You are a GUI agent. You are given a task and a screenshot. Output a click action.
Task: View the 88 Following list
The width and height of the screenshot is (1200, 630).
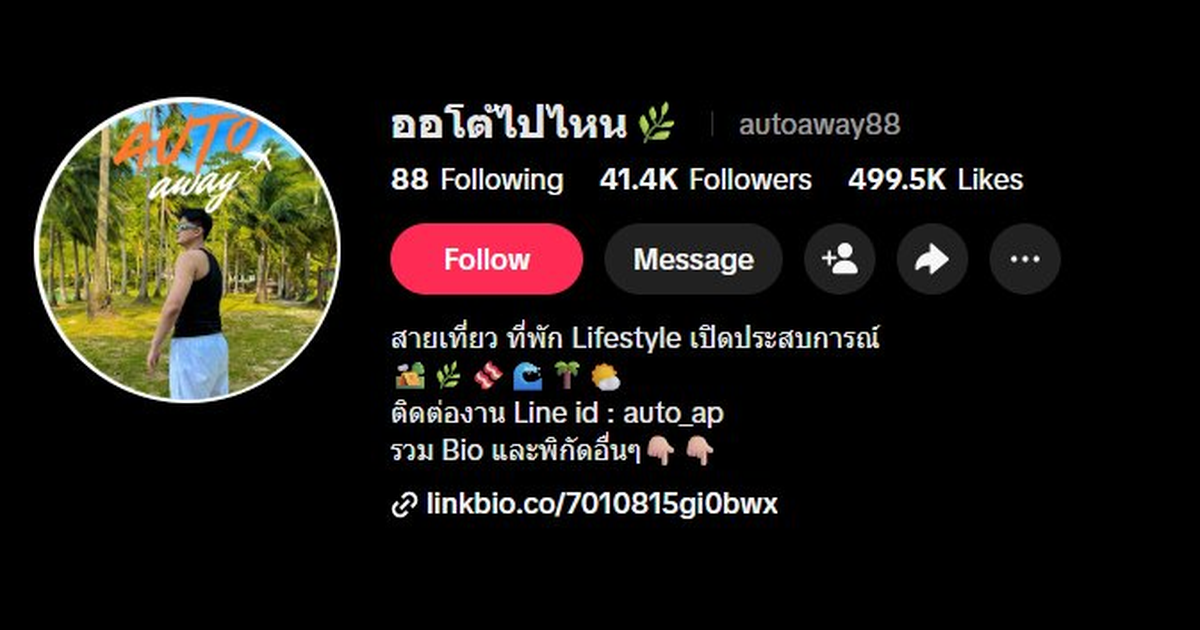tap(477, 180)
